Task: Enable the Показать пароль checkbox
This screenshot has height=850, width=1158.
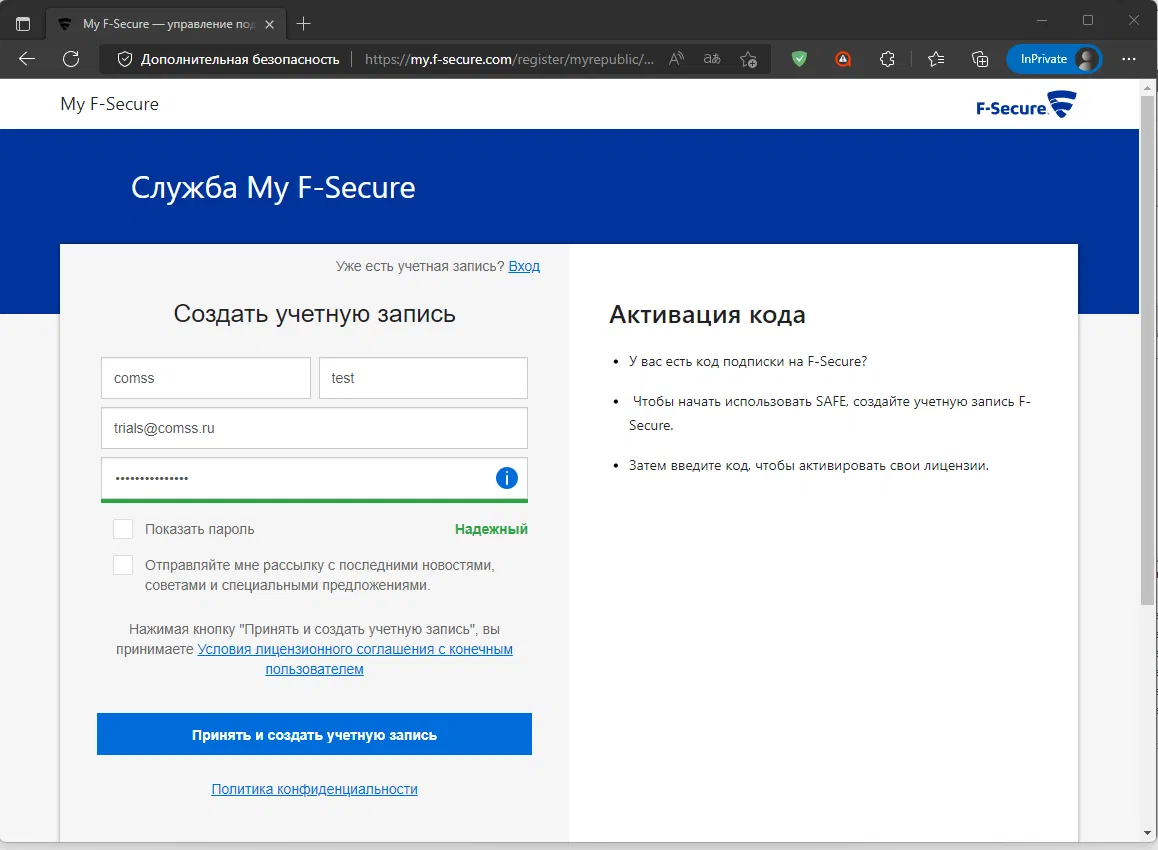Action: click(122, 528)
